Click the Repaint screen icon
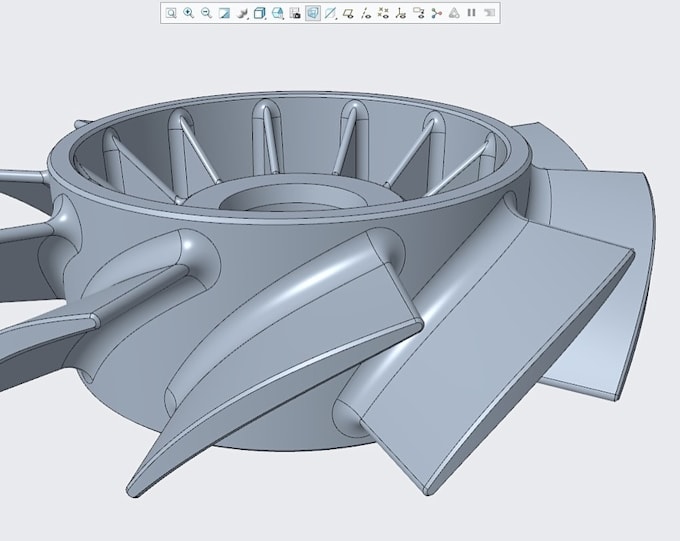 pyautogui.click(x=224, y=13)
